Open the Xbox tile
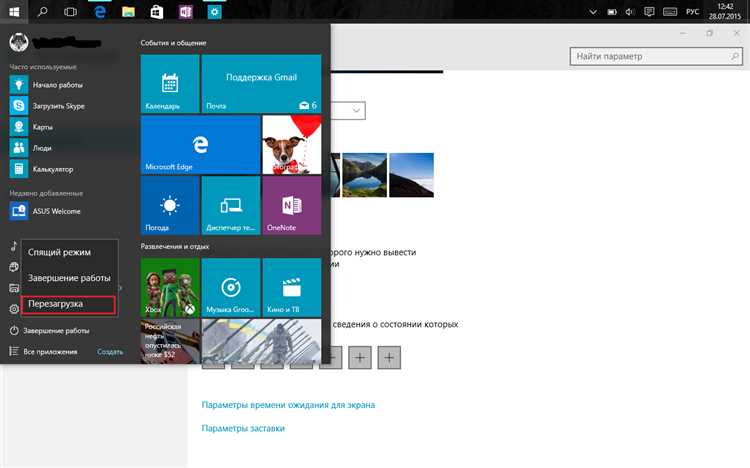The image size is (750, 468). (x=170, y=288)
